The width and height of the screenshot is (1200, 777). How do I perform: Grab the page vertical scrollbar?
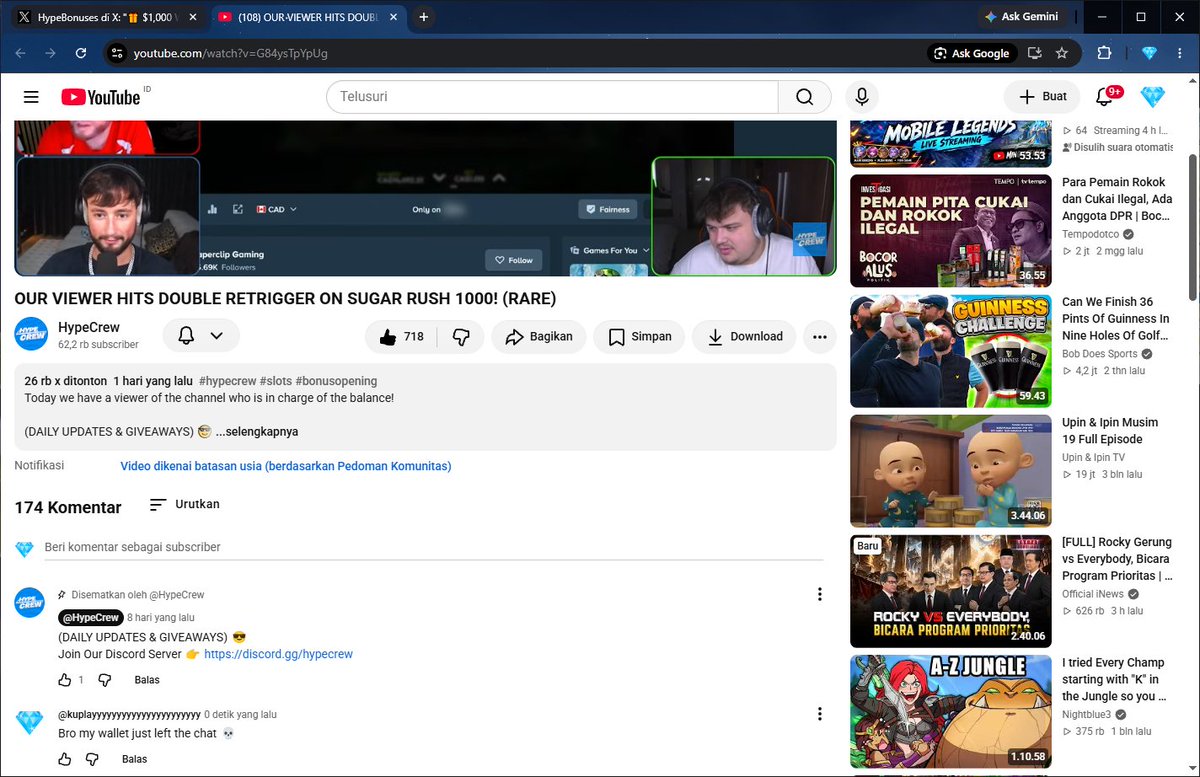(1192, 227)
